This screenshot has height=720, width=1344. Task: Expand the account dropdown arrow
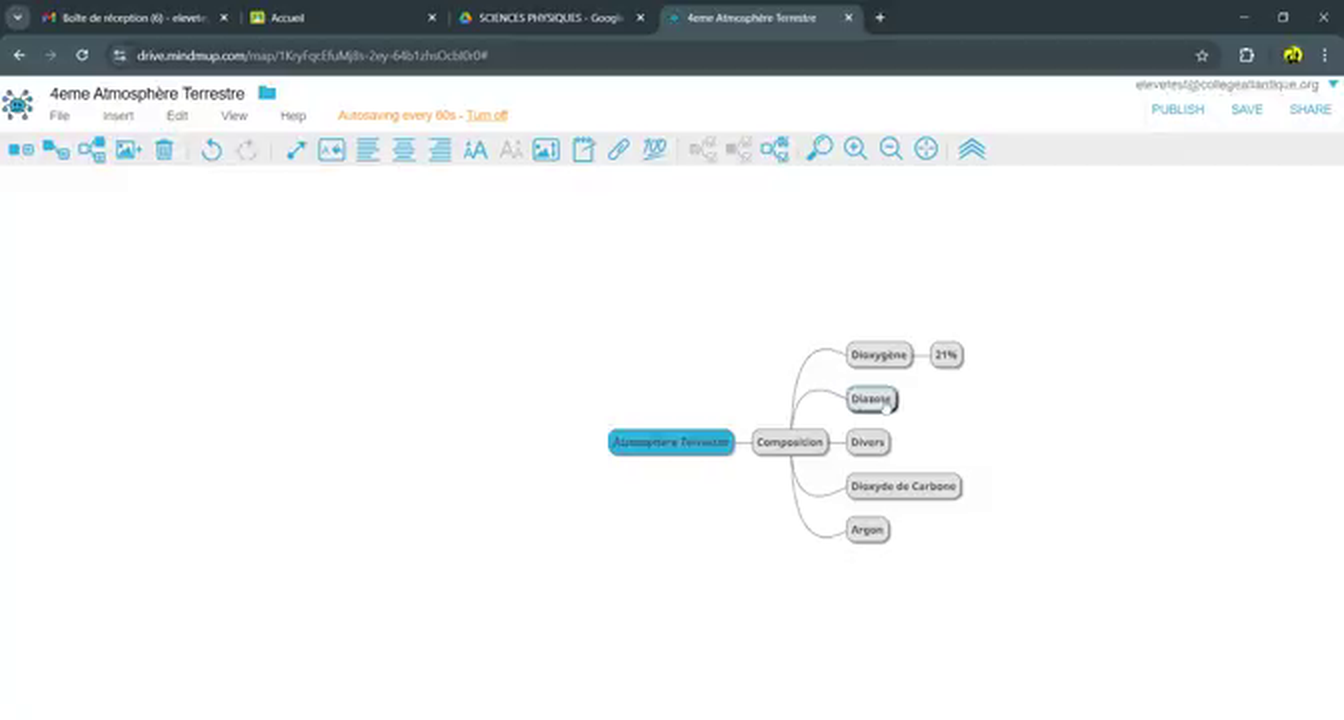tap(1332, 85)
